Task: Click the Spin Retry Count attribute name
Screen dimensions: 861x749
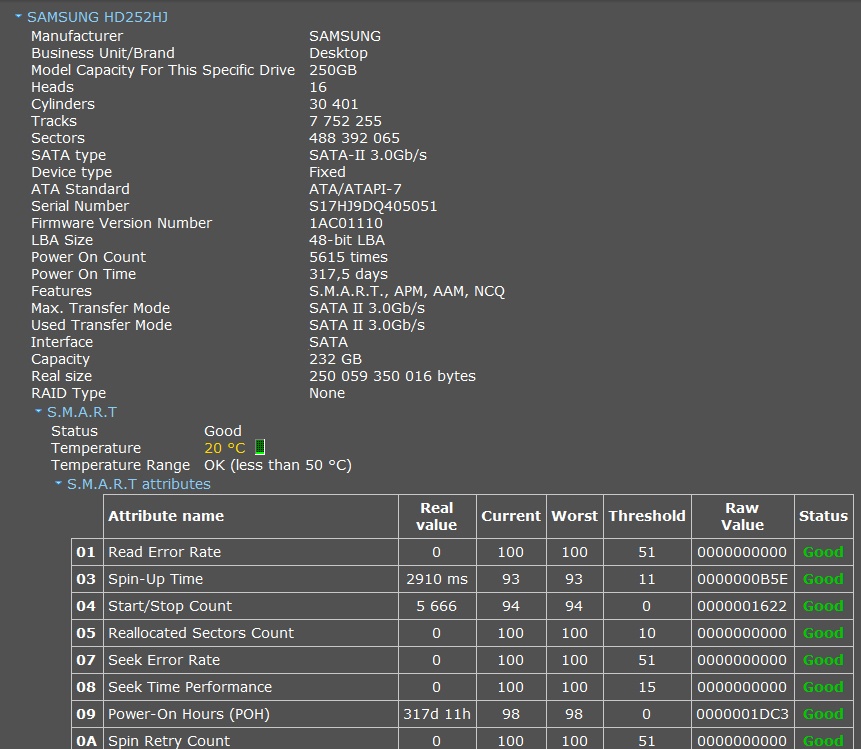Action: [x=169, y=741]
